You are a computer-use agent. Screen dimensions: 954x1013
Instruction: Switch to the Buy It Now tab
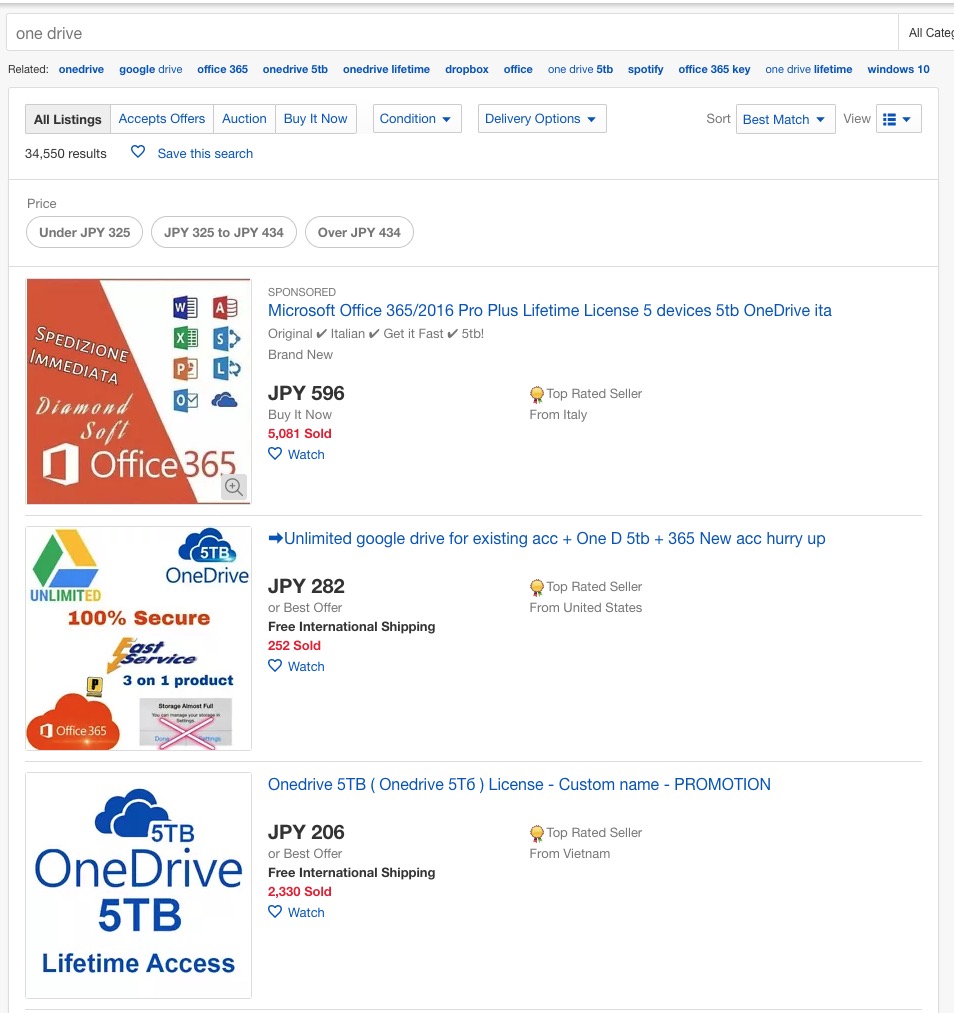coord(315,119)
